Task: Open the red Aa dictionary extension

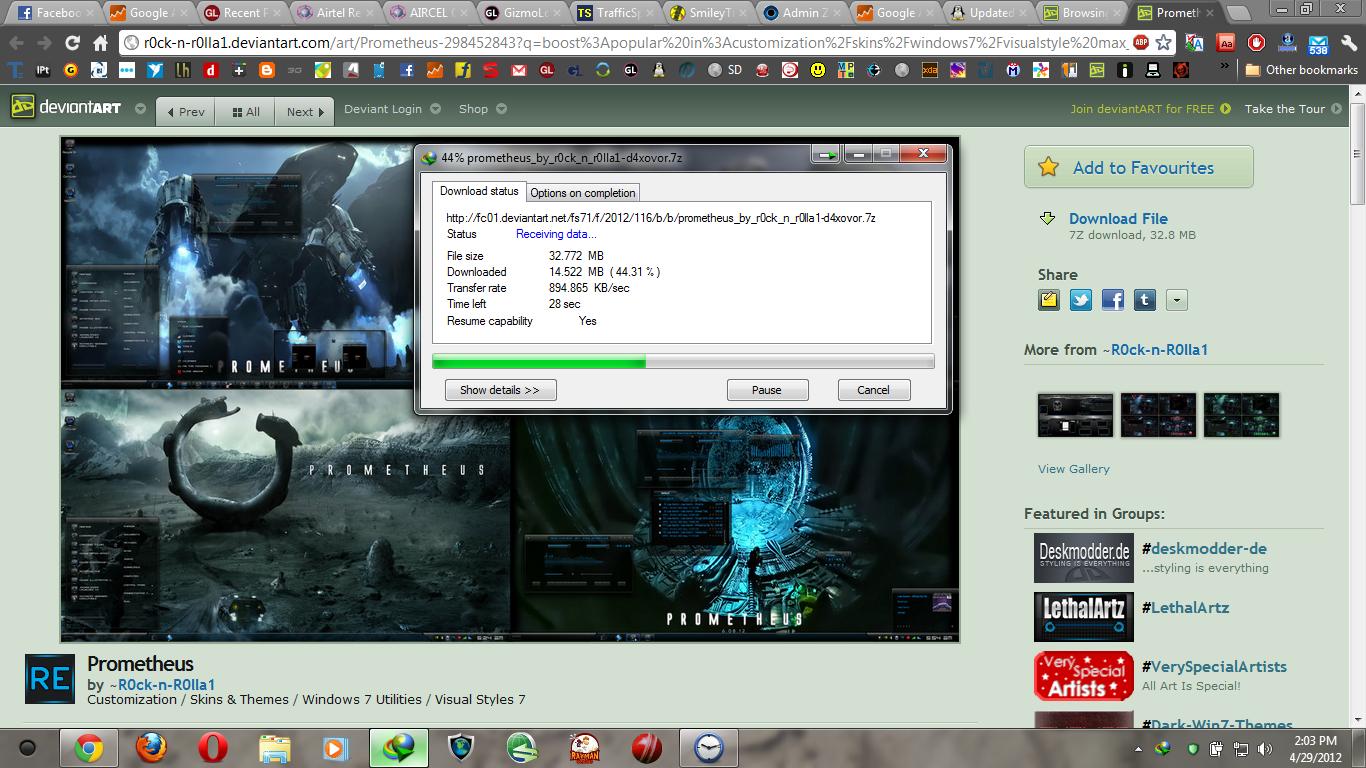Action: (1226, 43)
